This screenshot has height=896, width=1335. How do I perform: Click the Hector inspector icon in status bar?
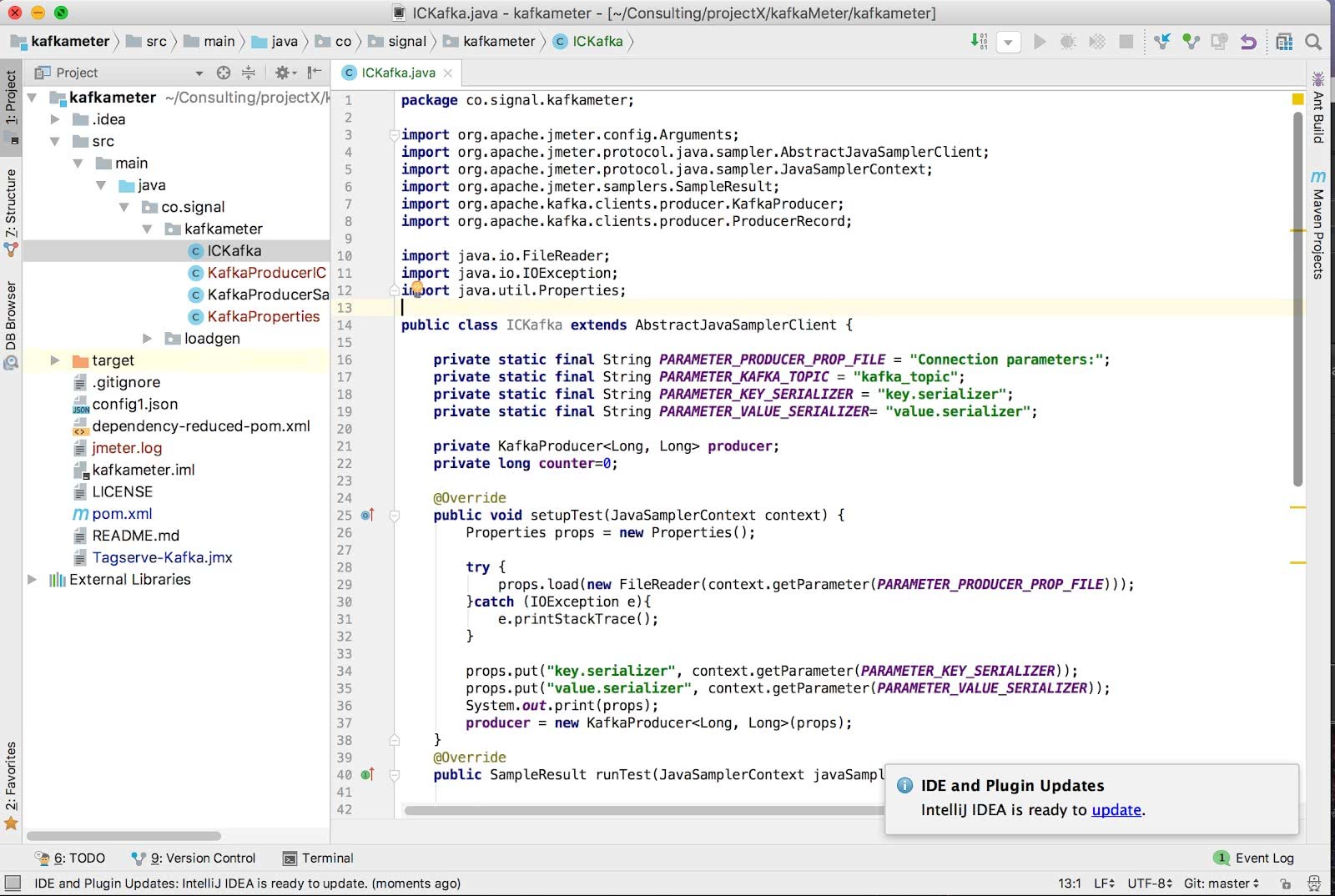tap(1314, 883)
